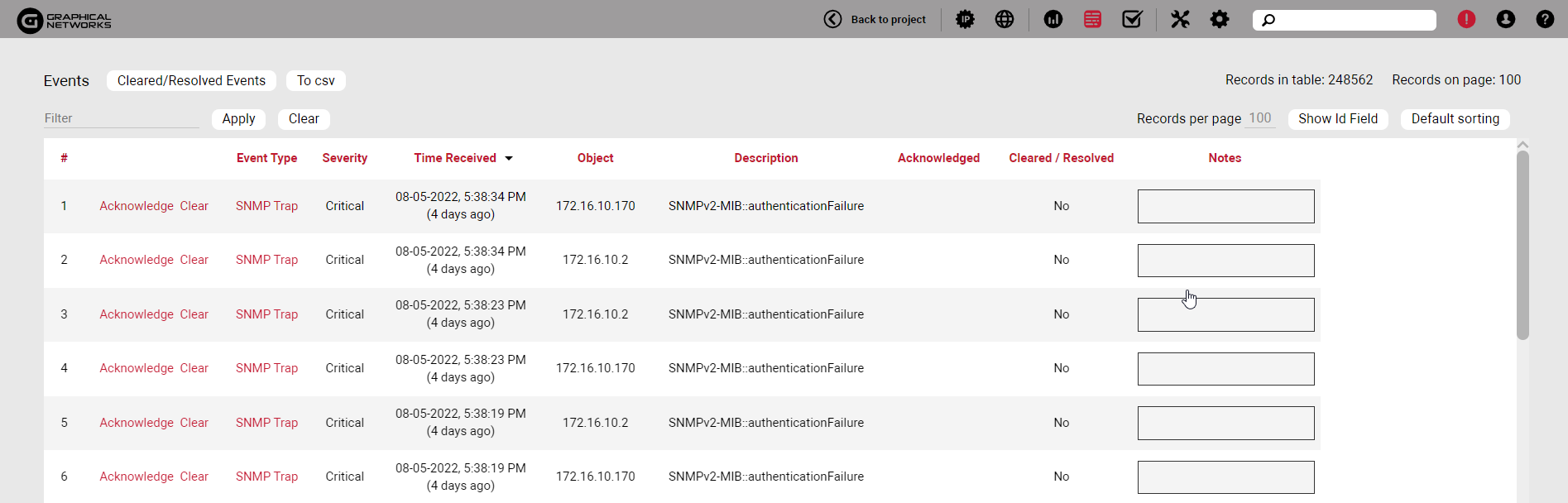Click the Graphical Networks logo
Screen dimensions: 1568x503
(65, 21)
